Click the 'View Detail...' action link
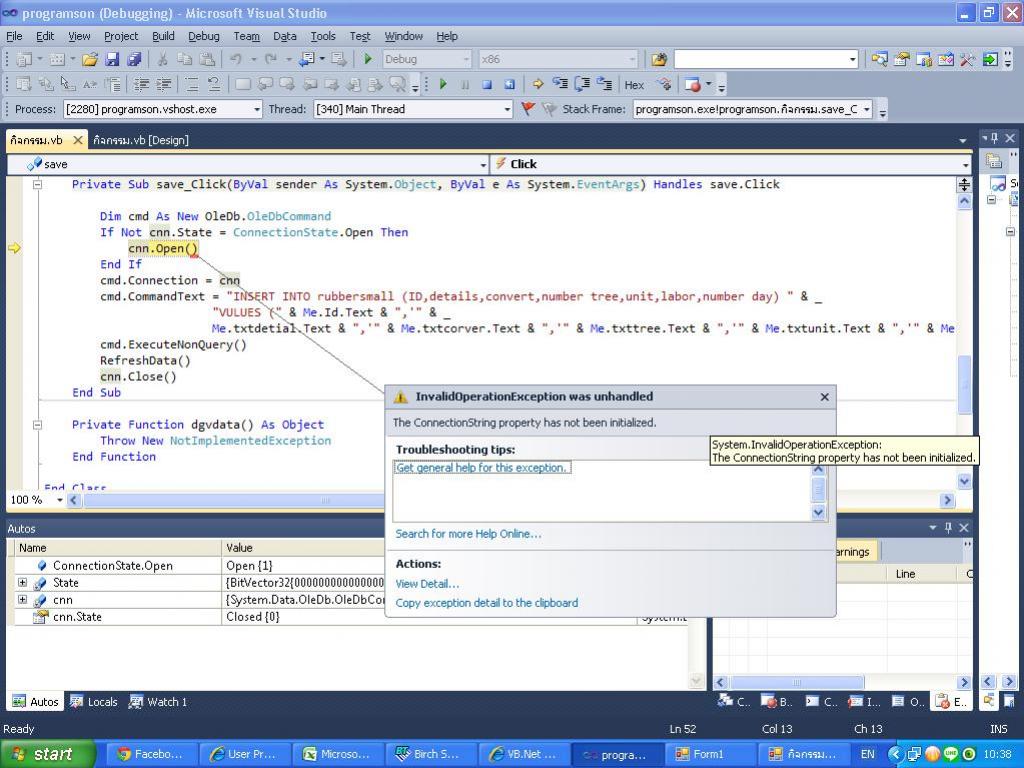Image resolution: width=1024 pixels, height=768 pixels. tap(427, 584)
